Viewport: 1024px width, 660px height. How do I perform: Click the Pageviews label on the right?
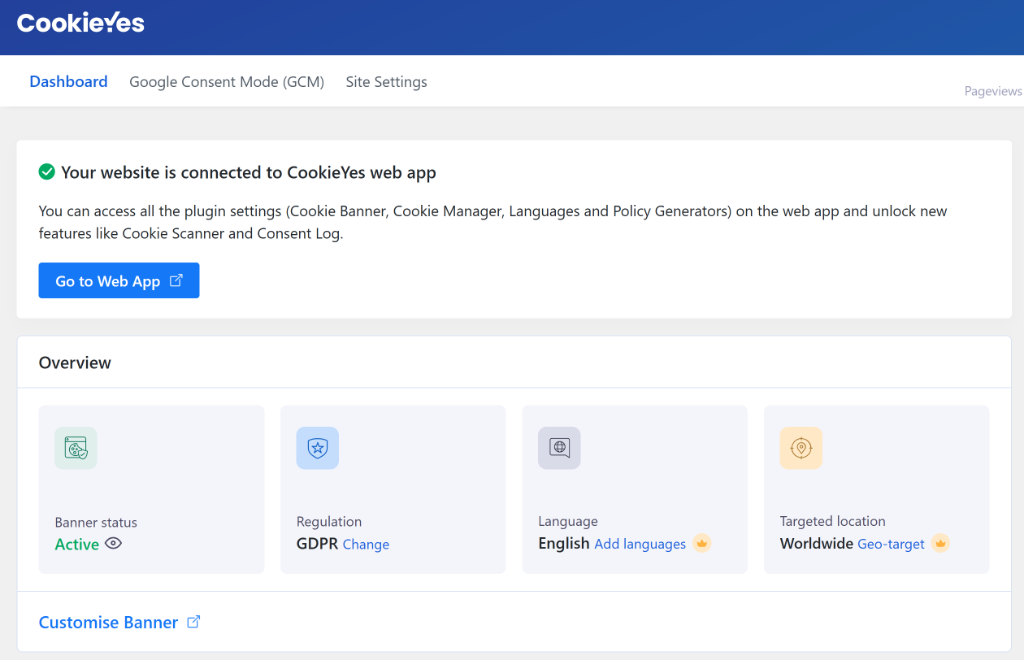(992, 90)
